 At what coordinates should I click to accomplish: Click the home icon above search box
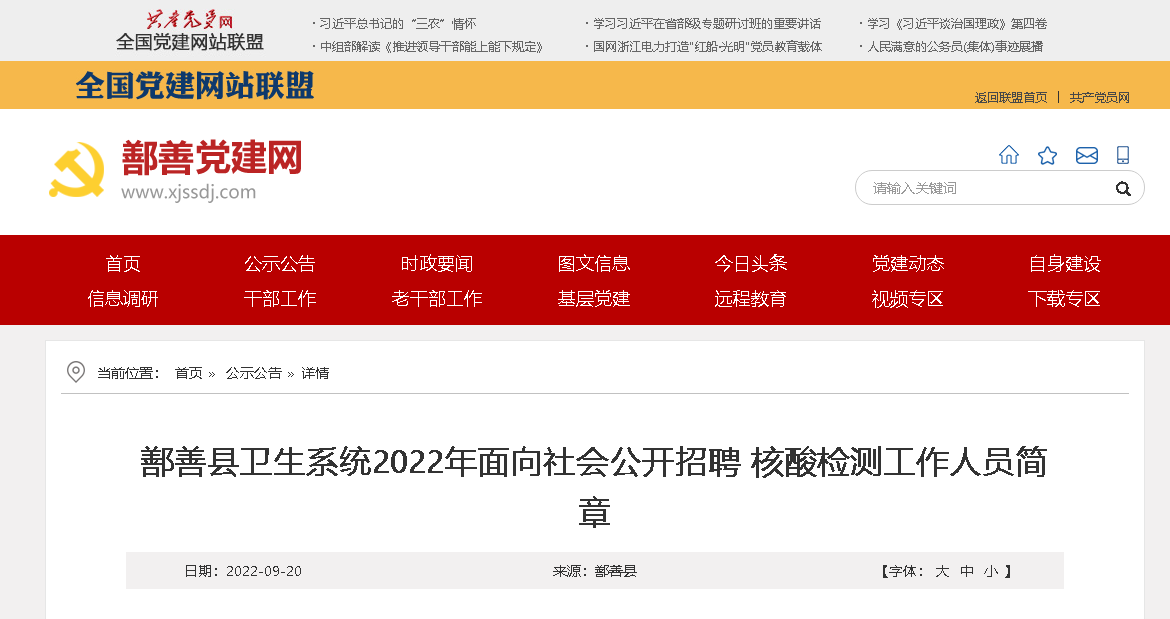tap(1009, 155)
